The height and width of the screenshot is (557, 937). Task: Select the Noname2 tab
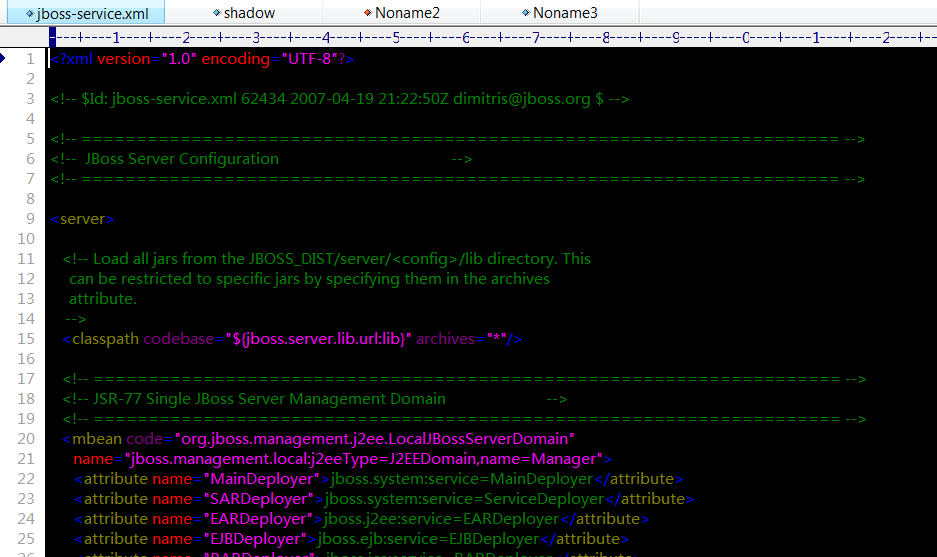point(402,13)
